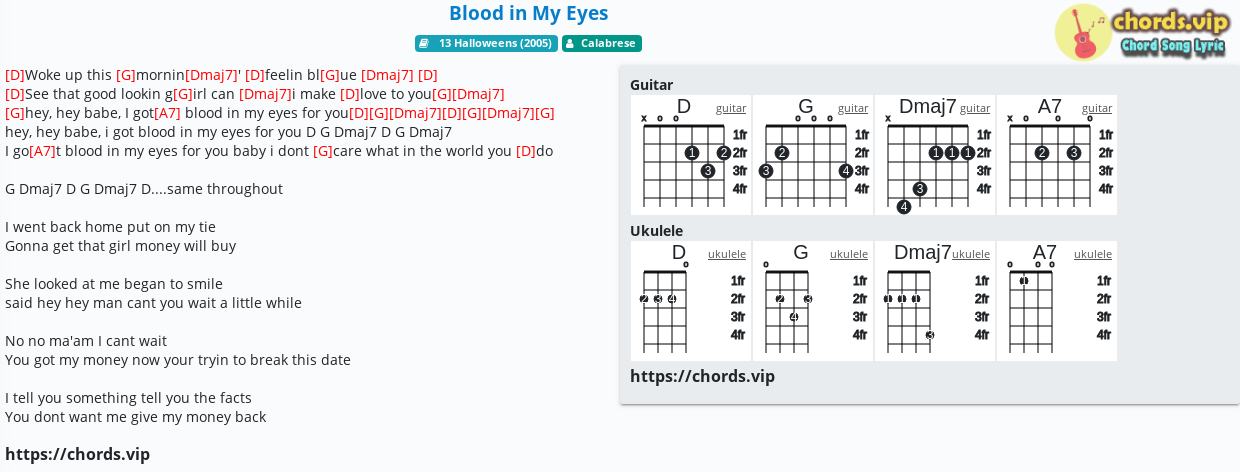This screenshot has height=472, width=1240.
Task: Click the user icon in Calabrese tag
Action: pos(571,43)
